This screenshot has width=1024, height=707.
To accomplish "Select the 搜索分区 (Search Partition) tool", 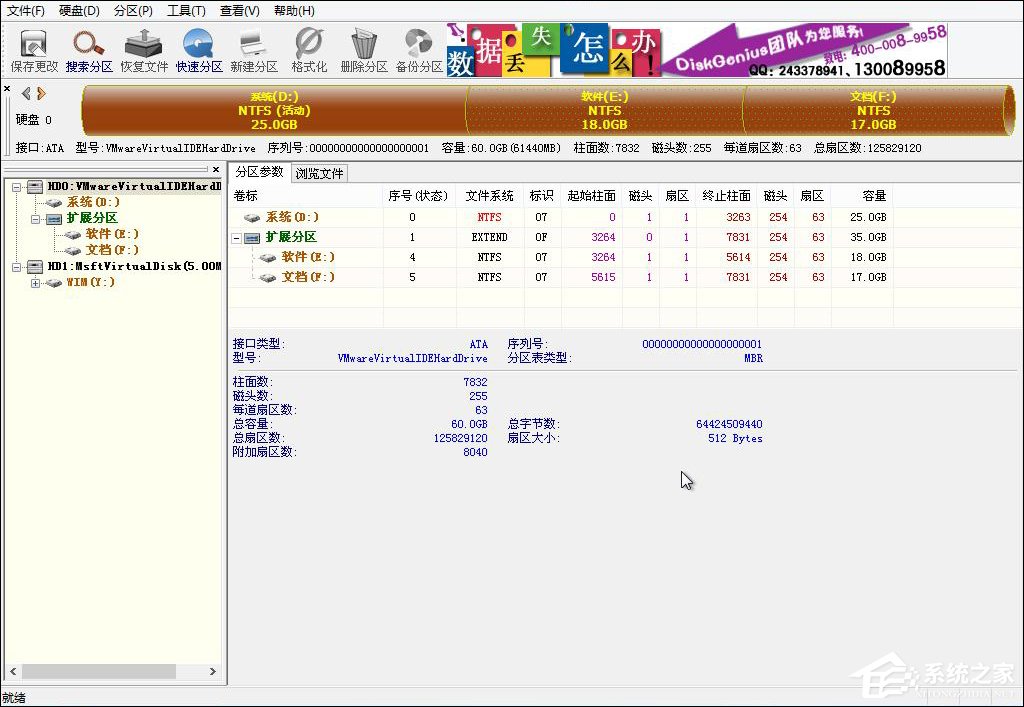I will pyautogui.click(x=89, y=48).
